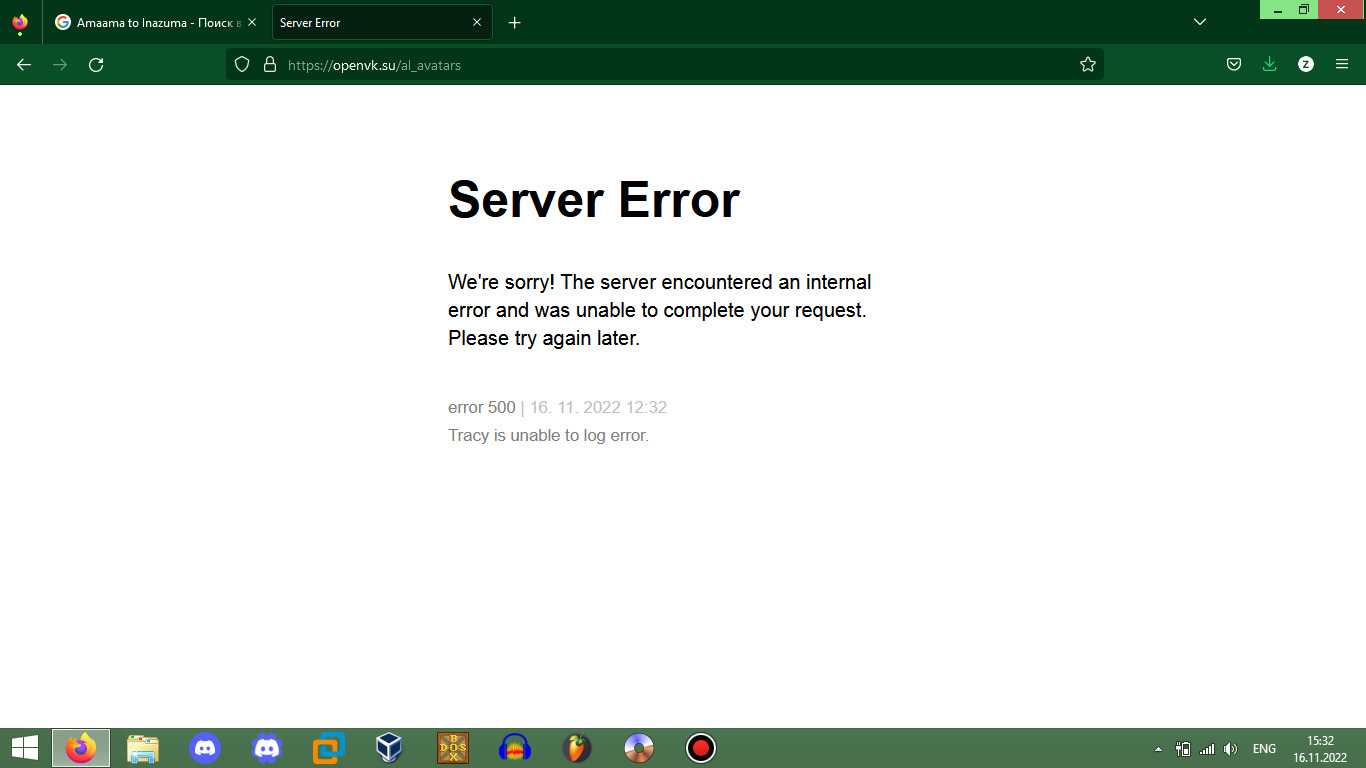The height and width of the screenshot is (768, 1366).
Task: Select the Server Error tab
Action: [382, 22]
